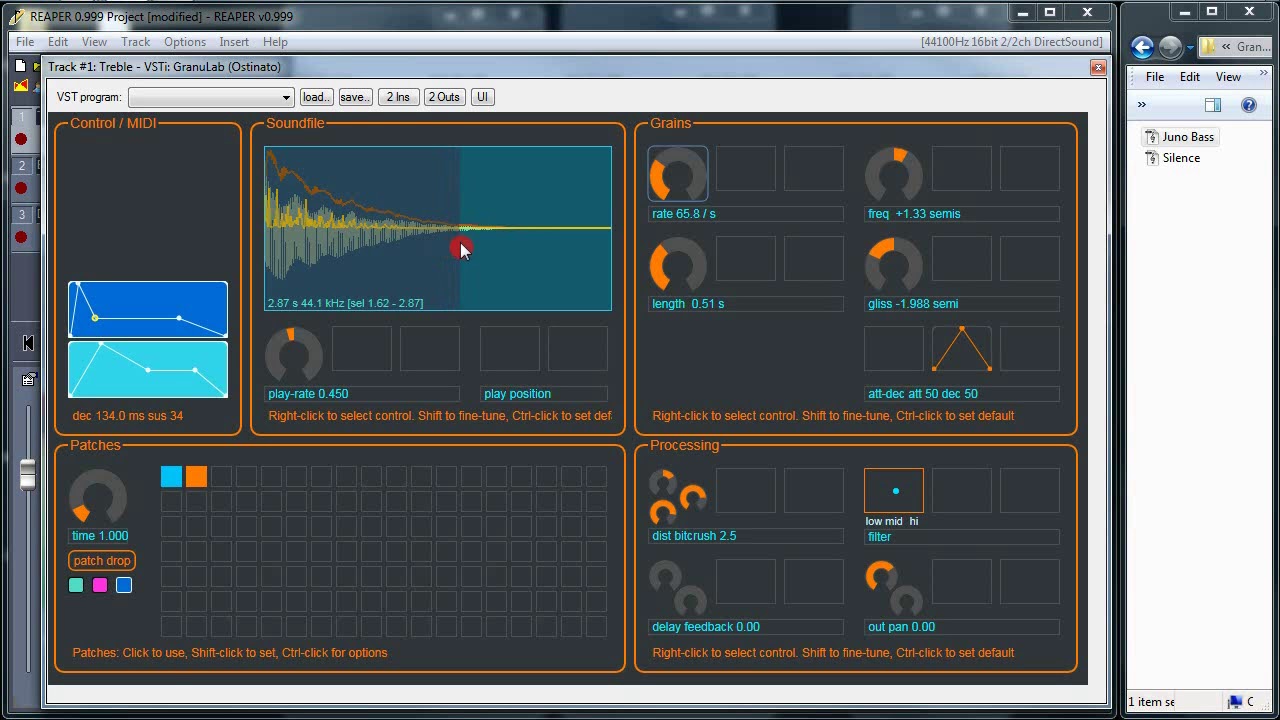Select the Juno Bass file in Explorer
This screenshot has height=720, width=1280.
tap(1180, 137)
